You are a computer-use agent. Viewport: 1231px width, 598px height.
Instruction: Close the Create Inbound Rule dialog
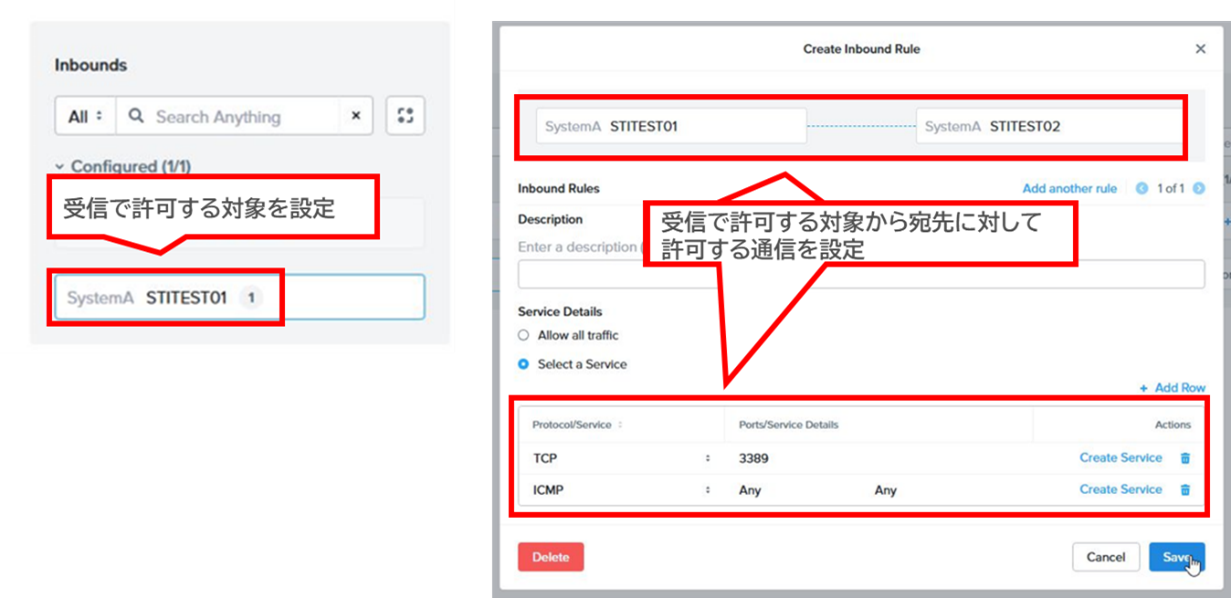tap(1200, 49)
